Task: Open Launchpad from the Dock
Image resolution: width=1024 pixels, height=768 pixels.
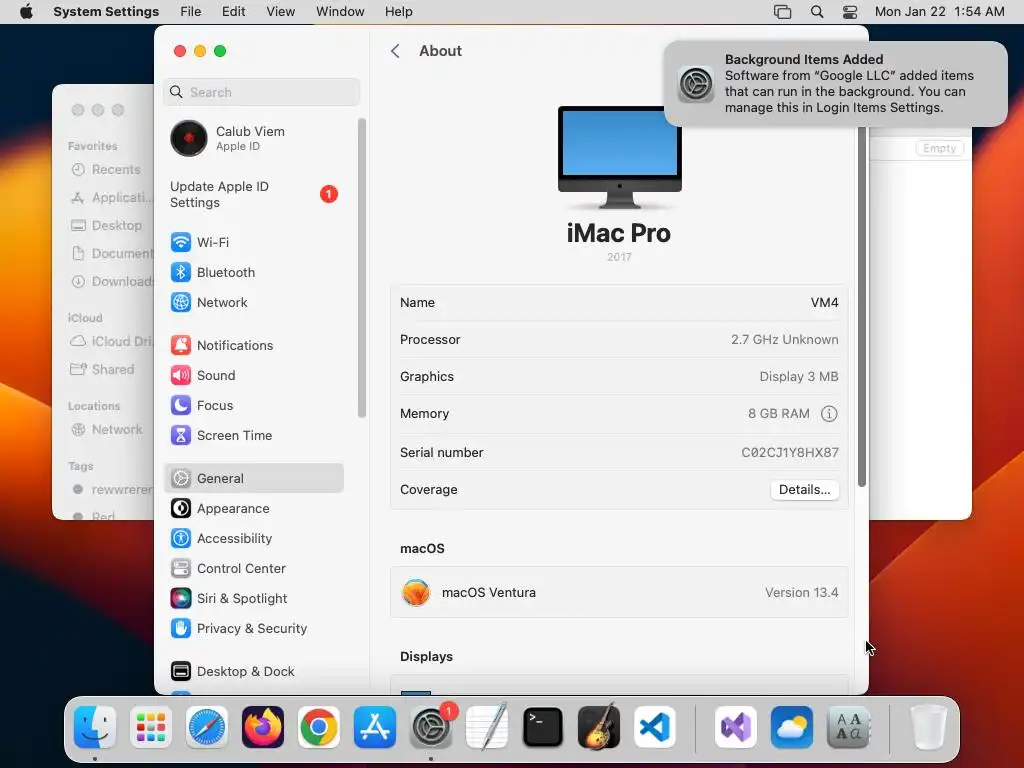Action: 151,727
